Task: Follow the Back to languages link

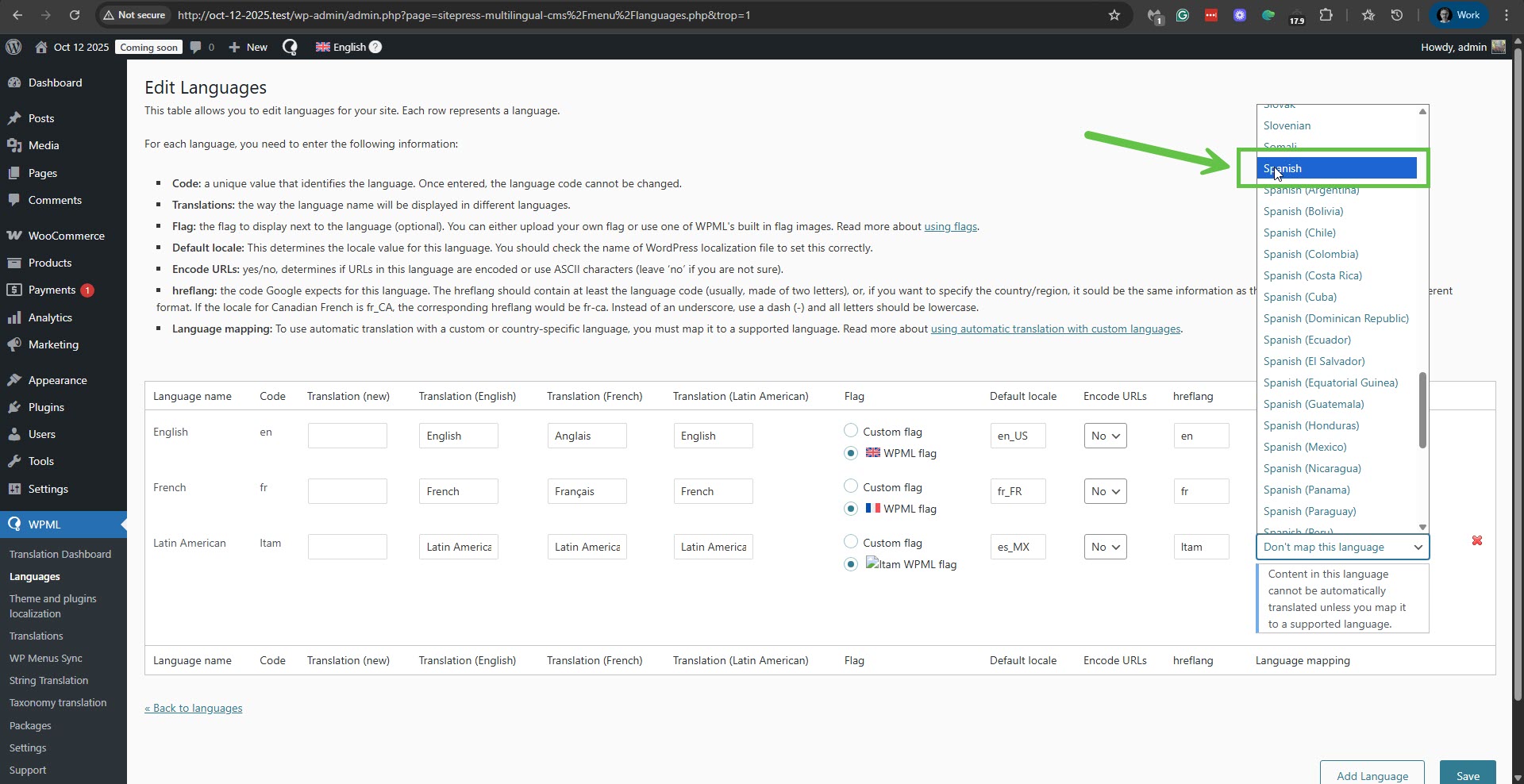Action: [194, 708]
